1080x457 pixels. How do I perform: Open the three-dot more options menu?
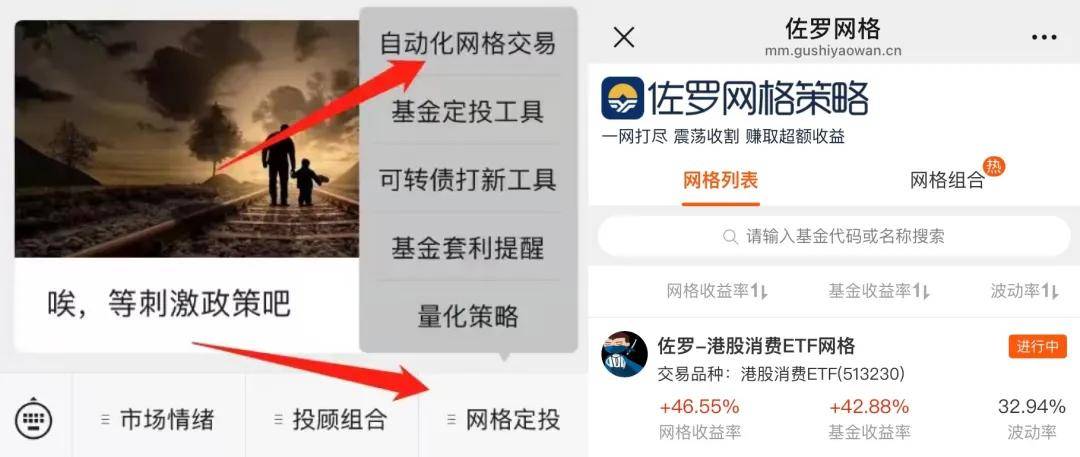coord(1044,37)
